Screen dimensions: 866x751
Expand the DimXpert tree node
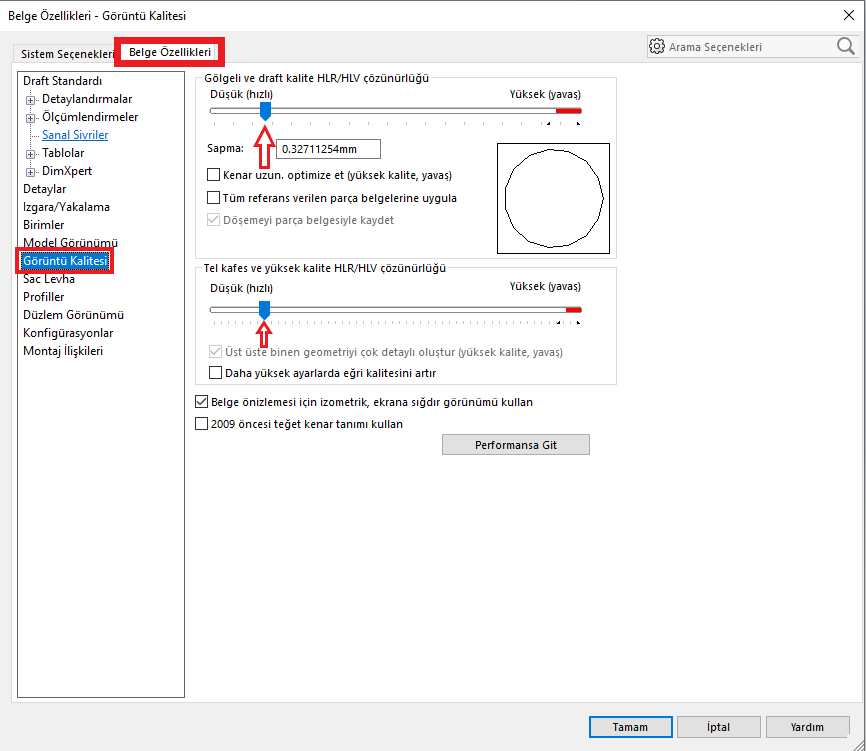pos(30,171)
